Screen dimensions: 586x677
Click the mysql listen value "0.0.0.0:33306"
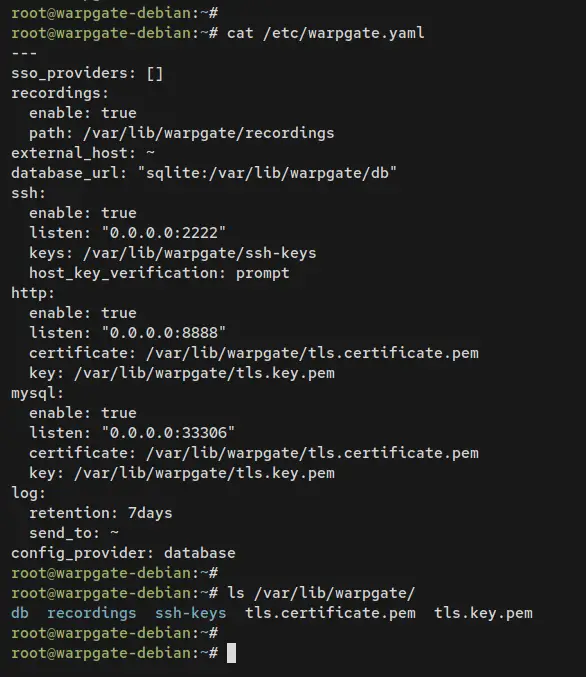pyautogui.click(x=168, y=433)
